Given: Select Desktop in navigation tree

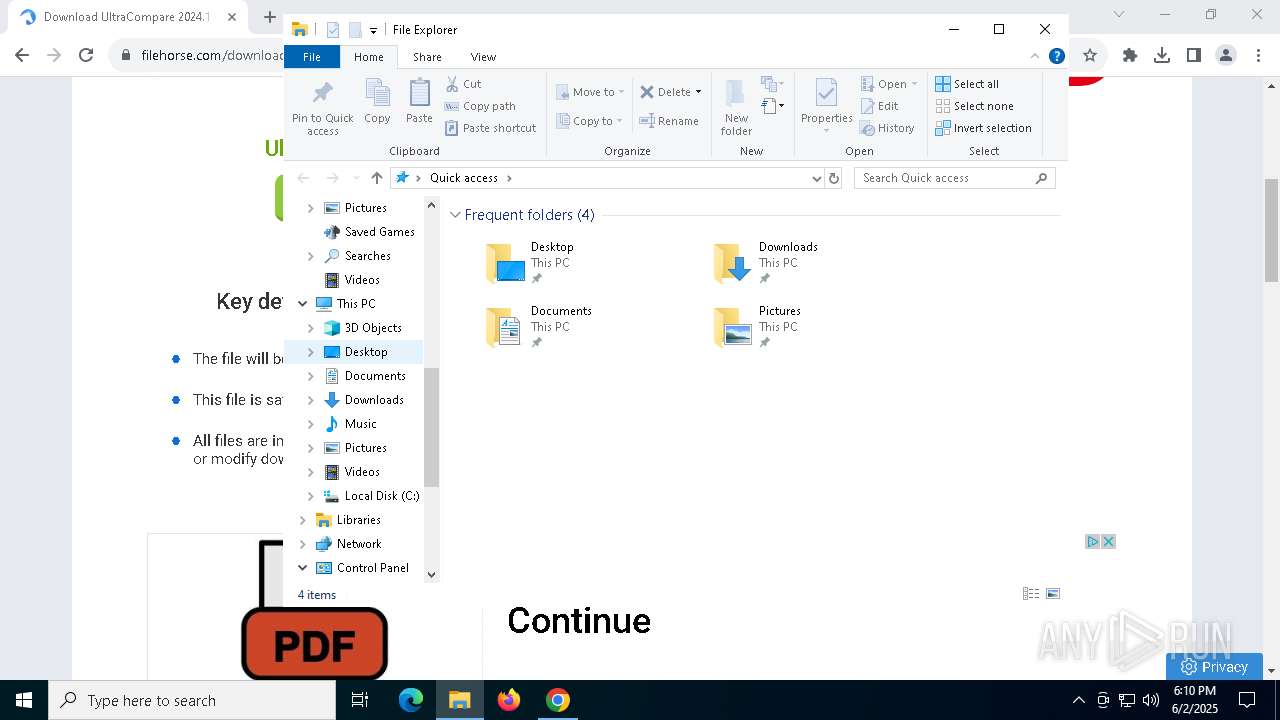Looking at the screenshot, I should pyautogui.click(x=366, y=352).
